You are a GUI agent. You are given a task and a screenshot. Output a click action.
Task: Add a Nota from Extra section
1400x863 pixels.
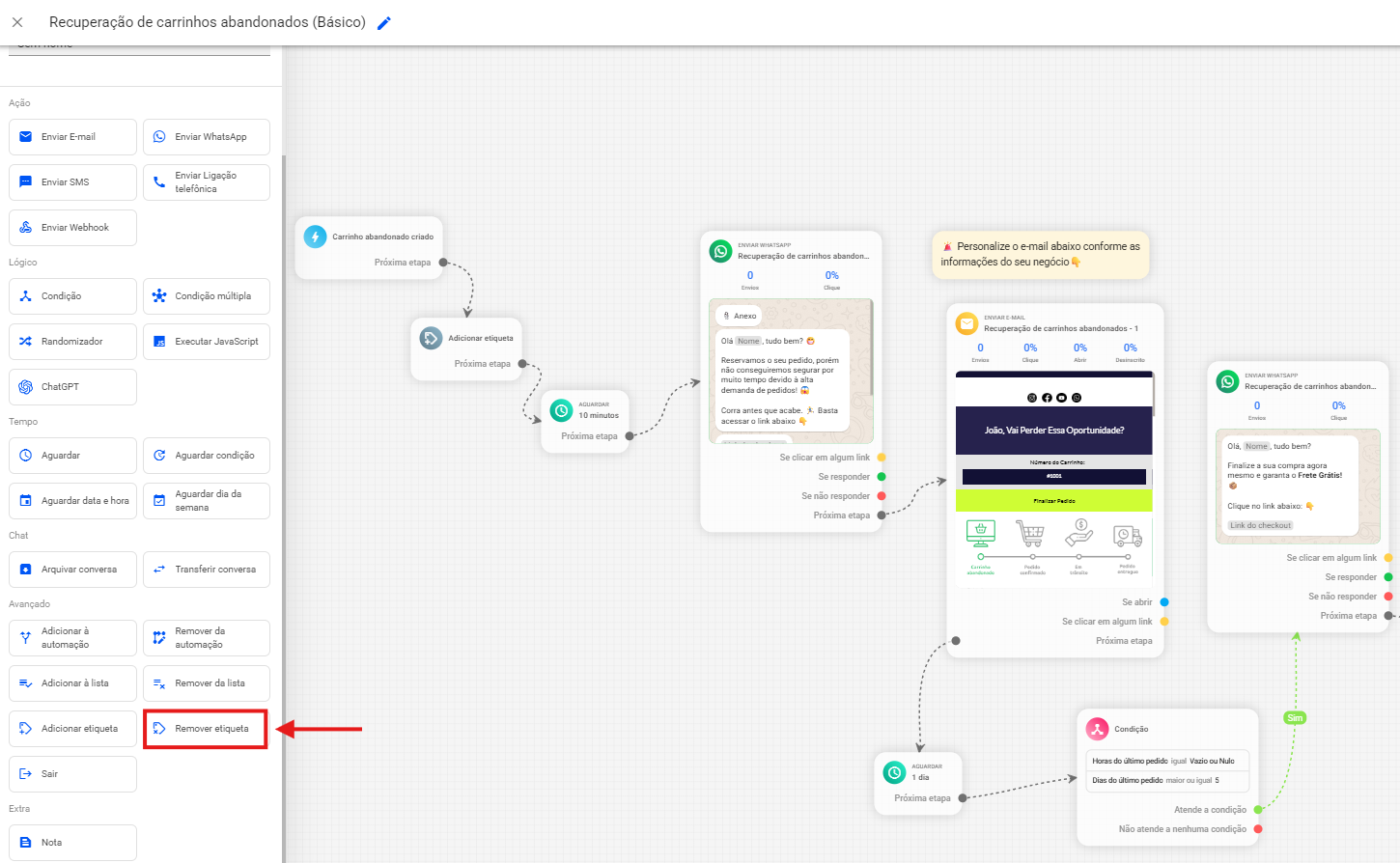point(72,843)
